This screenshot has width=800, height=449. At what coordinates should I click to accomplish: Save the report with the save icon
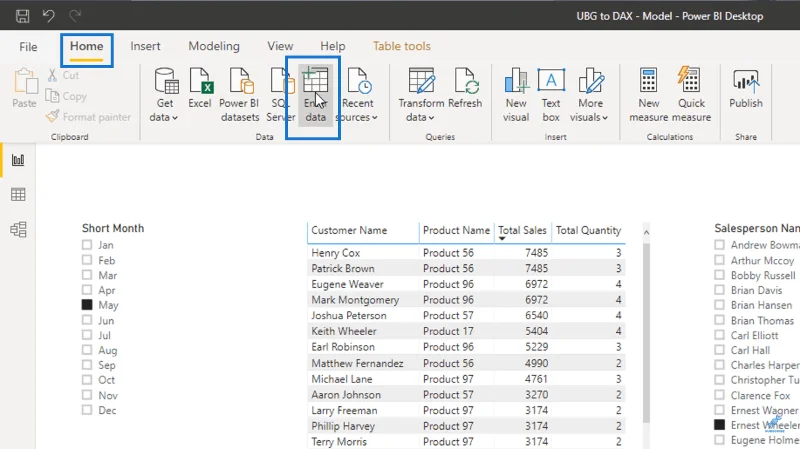(22, 16)
